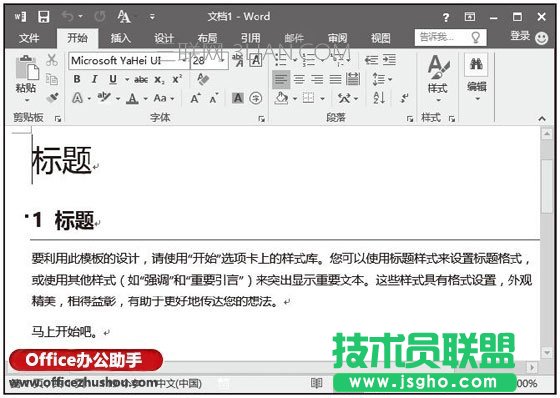The height and width of the screenshot is (398, 560).
Task: Apply subscript x₂ formatting
Action: coord(159,80)
